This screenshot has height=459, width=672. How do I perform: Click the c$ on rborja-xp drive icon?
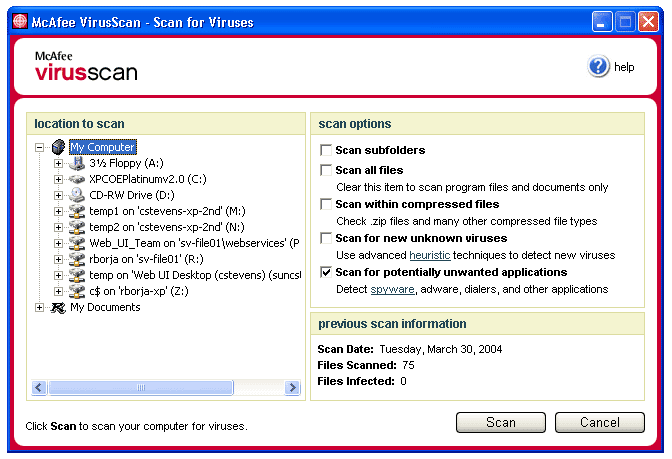(77, 291)
